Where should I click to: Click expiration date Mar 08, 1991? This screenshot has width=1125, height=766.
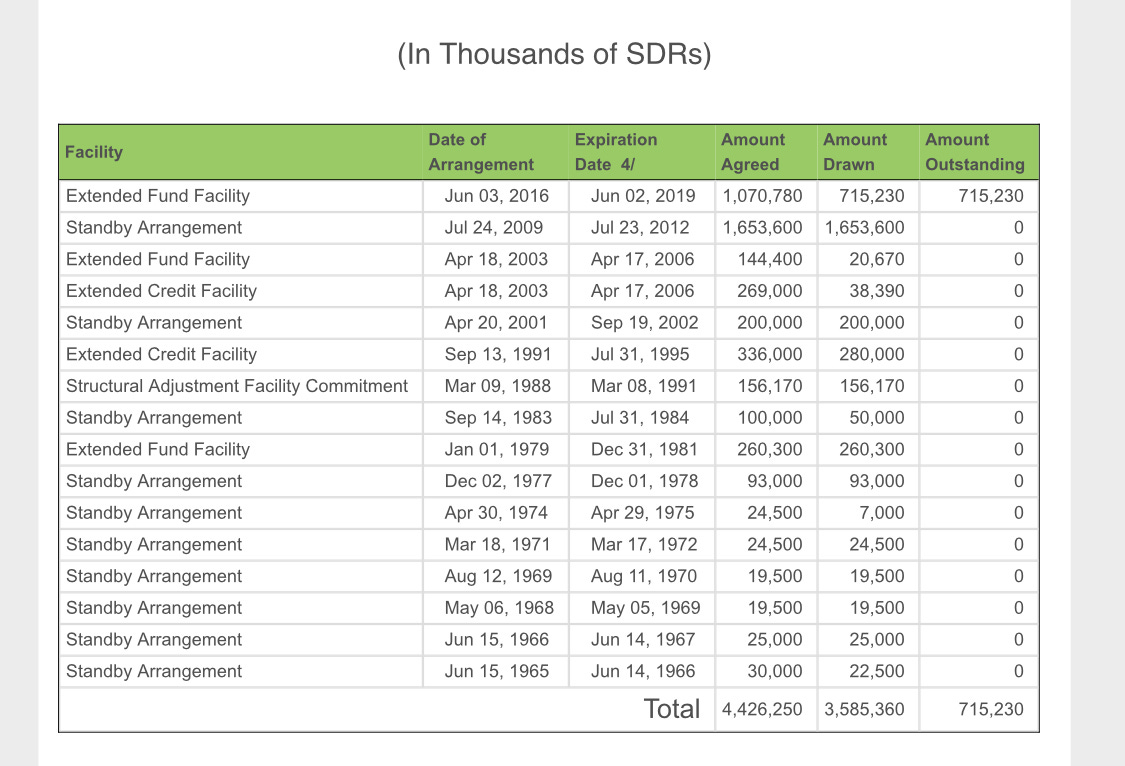click(x=644, y=386)
